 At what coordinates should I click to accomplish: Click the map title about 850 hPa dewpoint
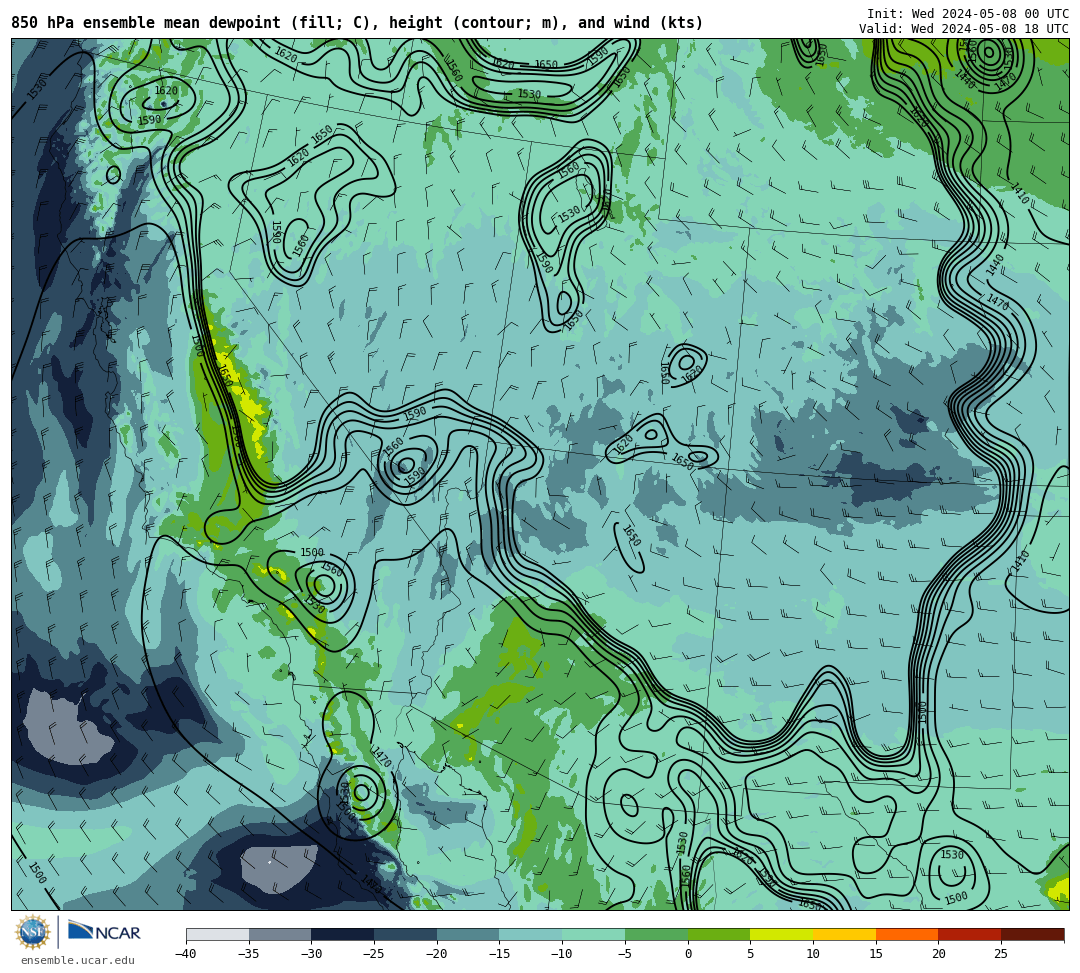click(x=357, y=23)
